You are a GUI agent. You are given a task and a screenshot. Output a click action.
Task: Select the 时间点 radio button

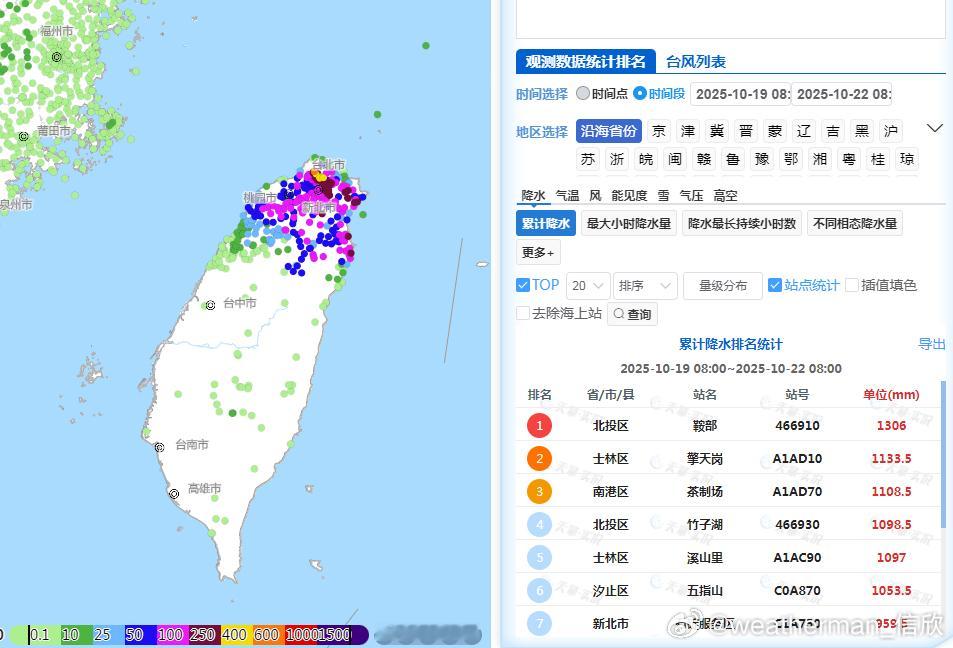pos(583,93)
